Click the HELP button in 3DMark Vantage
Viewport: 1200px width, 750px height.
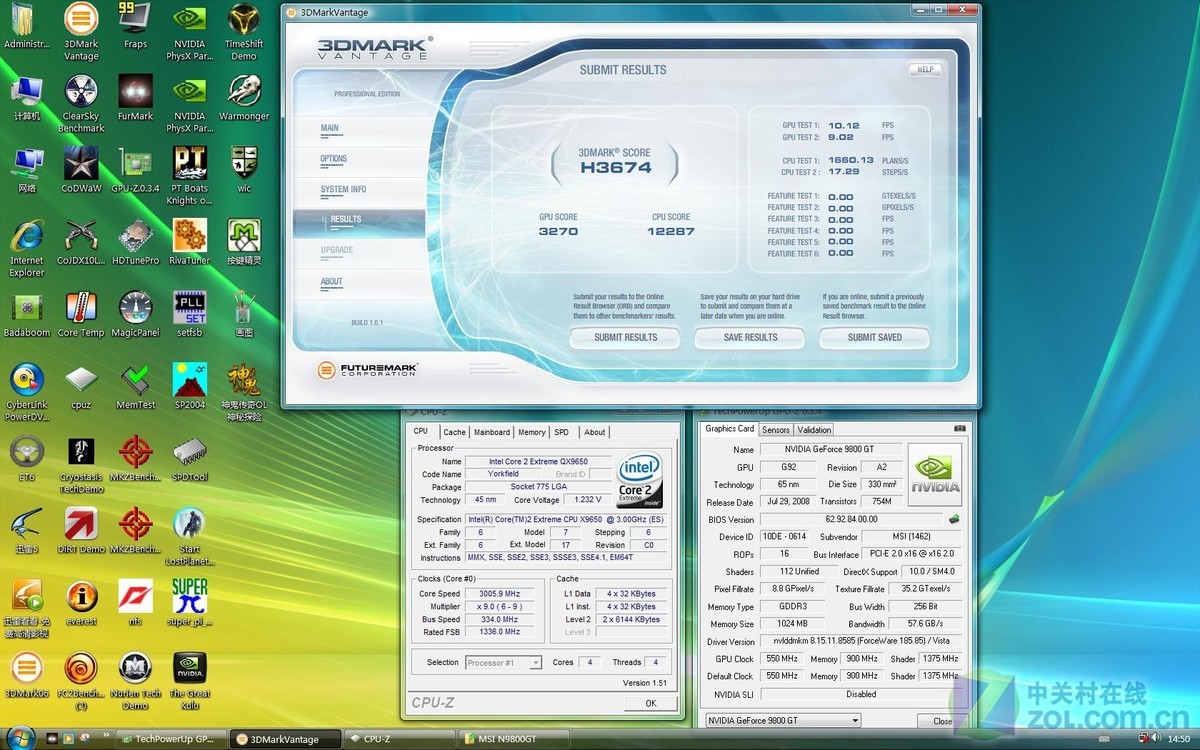pyautogui.click(x=925, y=70)
